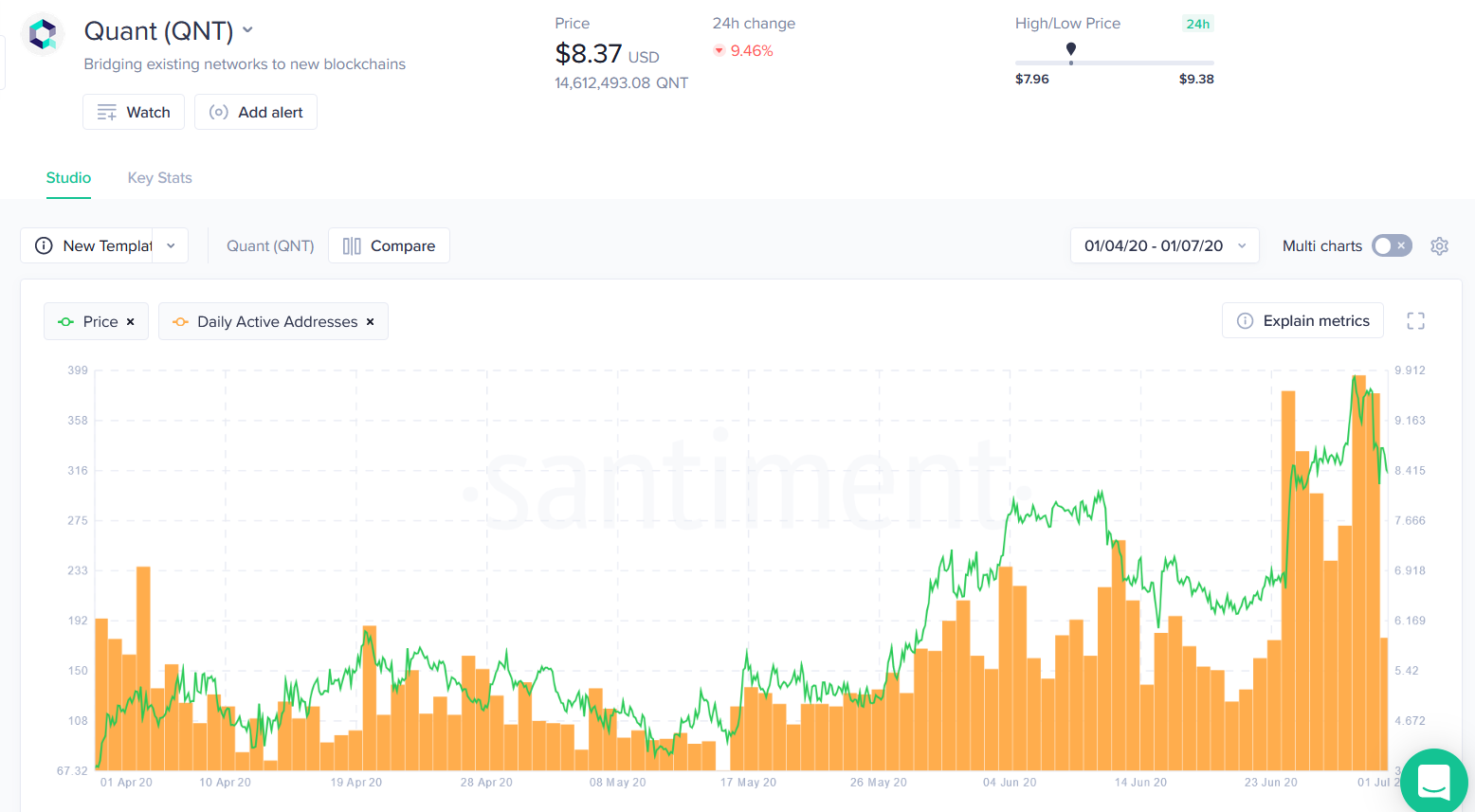
Task: Open the chat support bubble icon
Action: (1434, 783)
